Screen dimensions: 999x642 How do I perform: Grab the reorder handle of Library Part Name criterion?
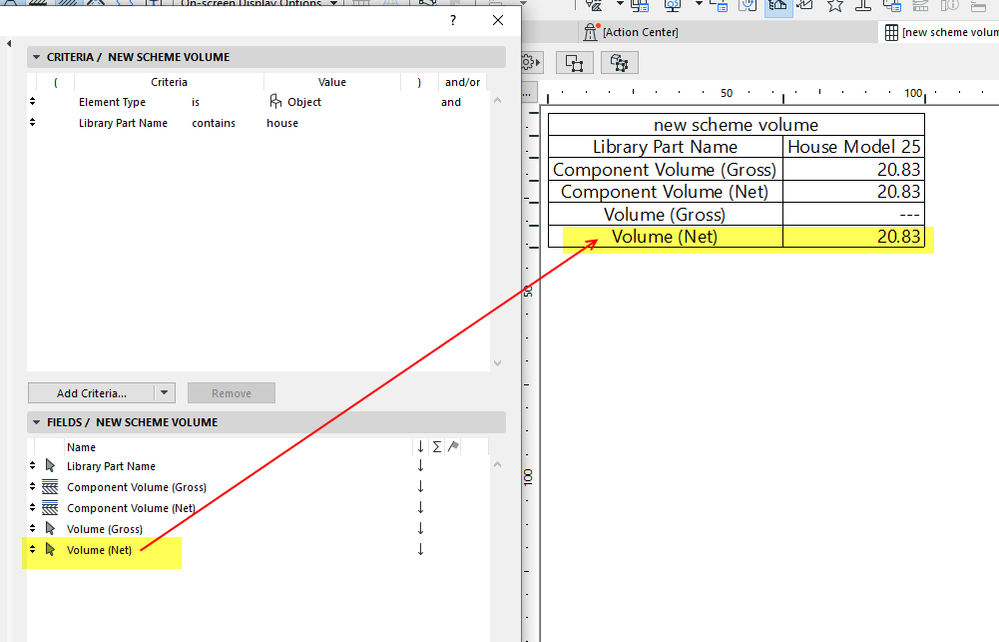pos(32,122)
